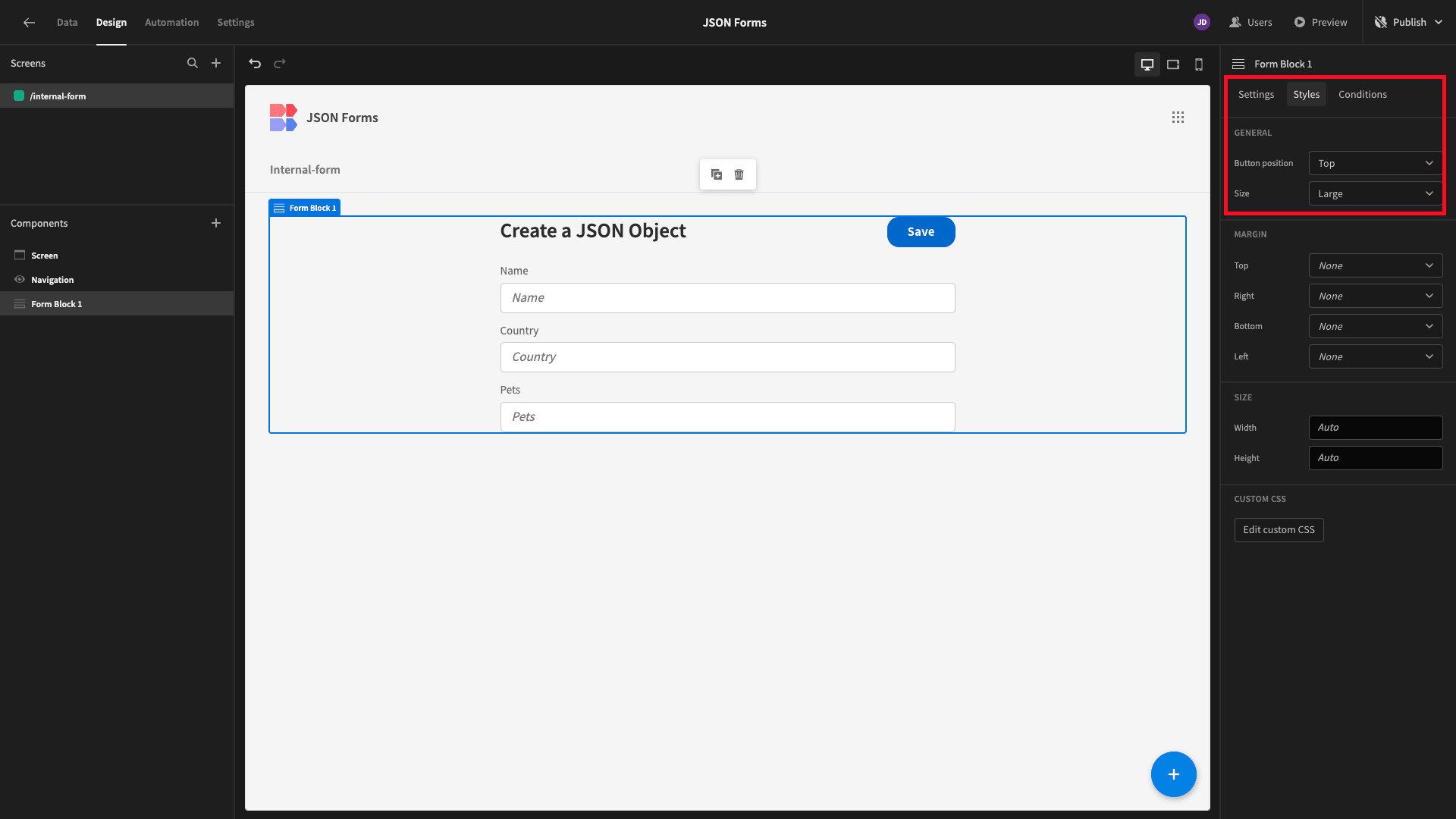Open the Size dropdown set to Large
The width and height of the screenshot is (1456, 819).
click(1376, 193)
